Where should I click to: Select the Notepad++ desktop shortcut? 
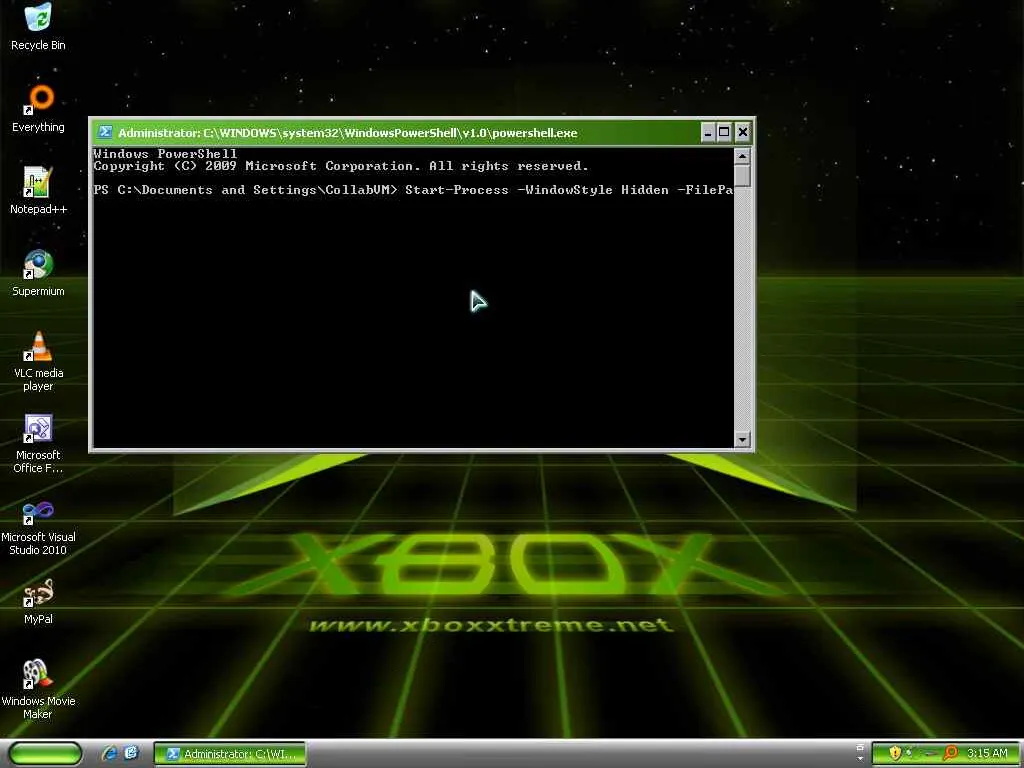tap(38, 191)
